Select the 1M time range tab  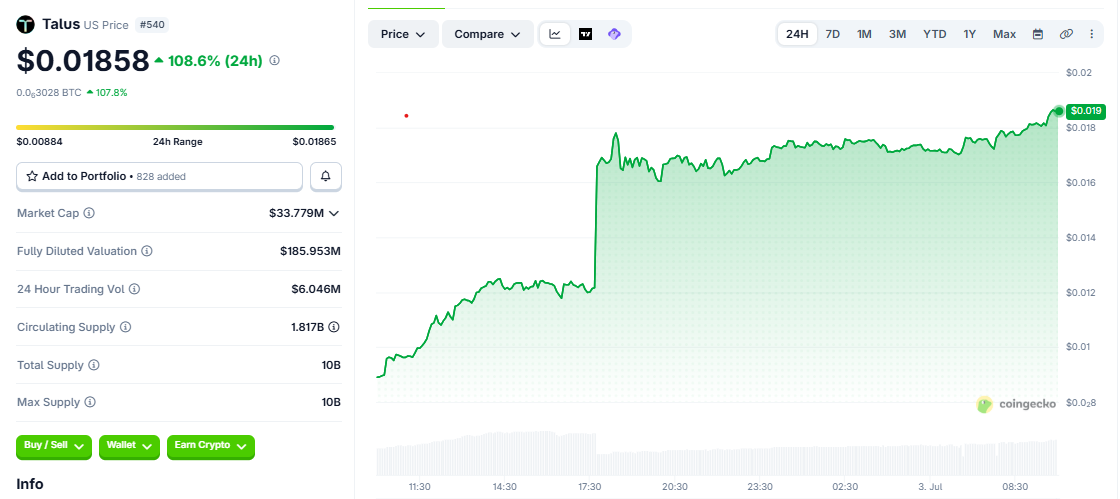(864, 34)
